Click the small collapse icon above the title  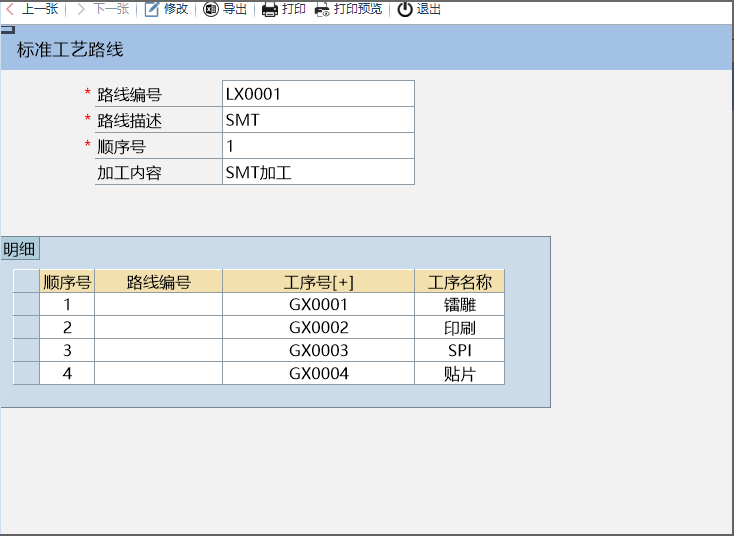tap(8, 30)
